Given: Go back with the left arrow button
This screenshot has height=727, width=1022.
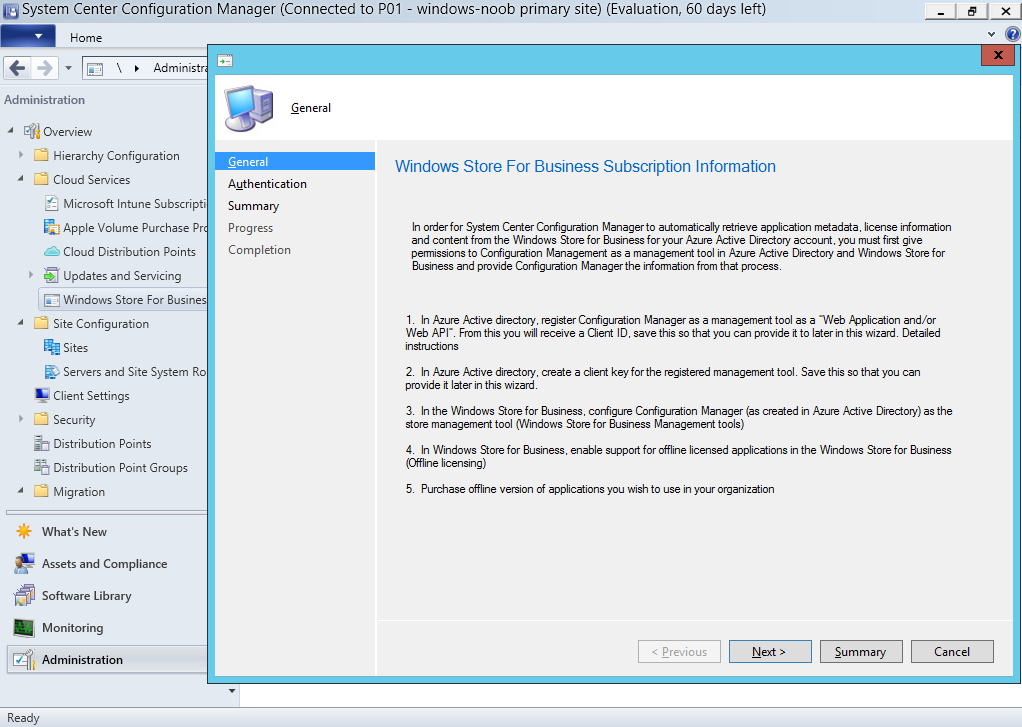Looking at the screenshot, I should tap(18, 68).
